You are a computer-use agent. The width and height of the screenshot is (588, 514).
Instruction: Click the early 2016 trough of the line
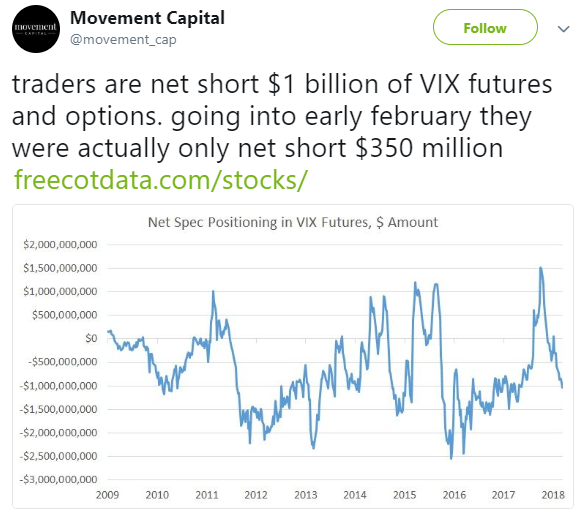coord(451,458)
